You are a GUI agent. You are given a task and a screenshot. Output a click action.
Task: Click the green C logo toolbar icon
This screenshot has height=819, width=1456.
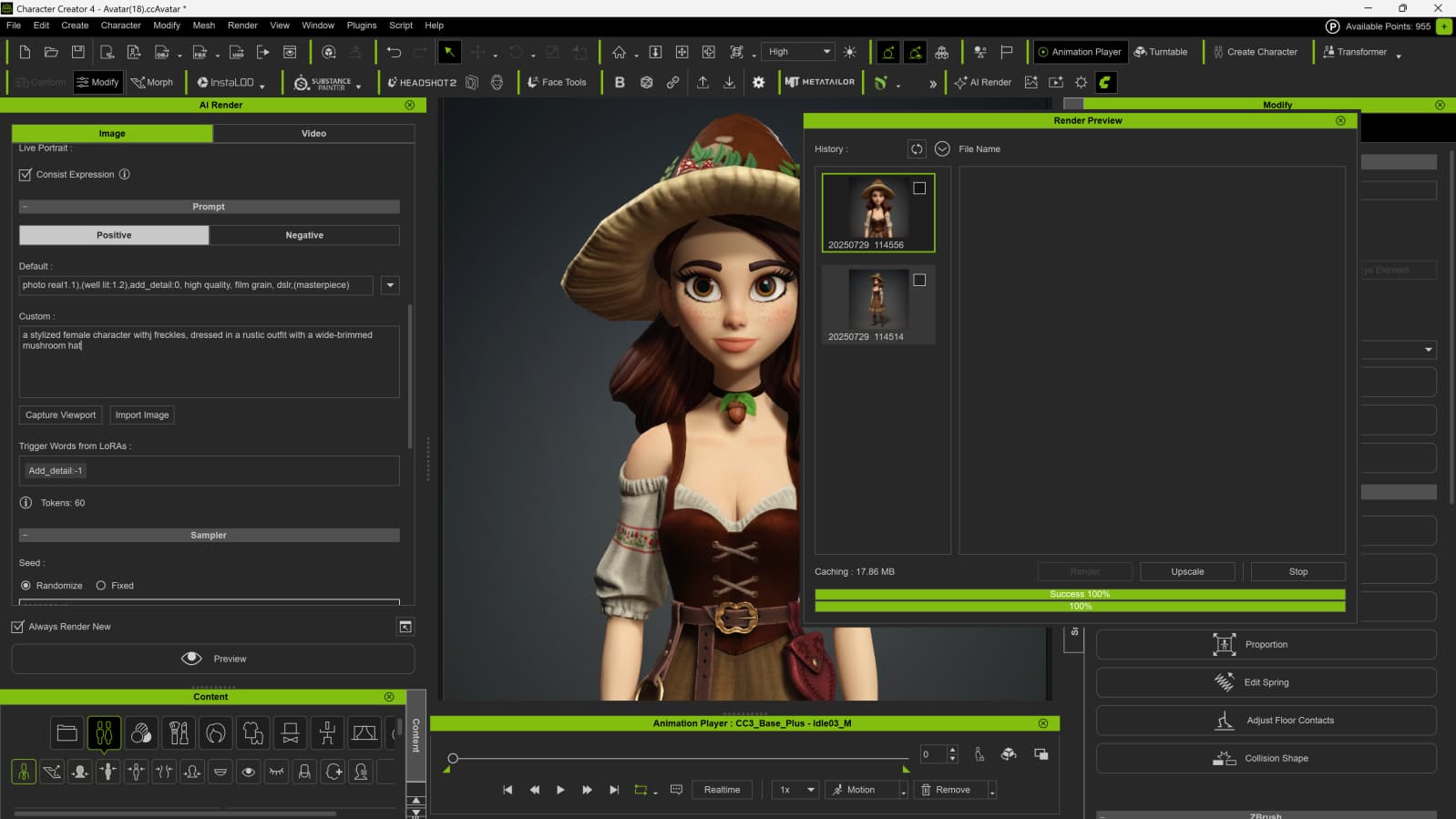pos(1105,82)
